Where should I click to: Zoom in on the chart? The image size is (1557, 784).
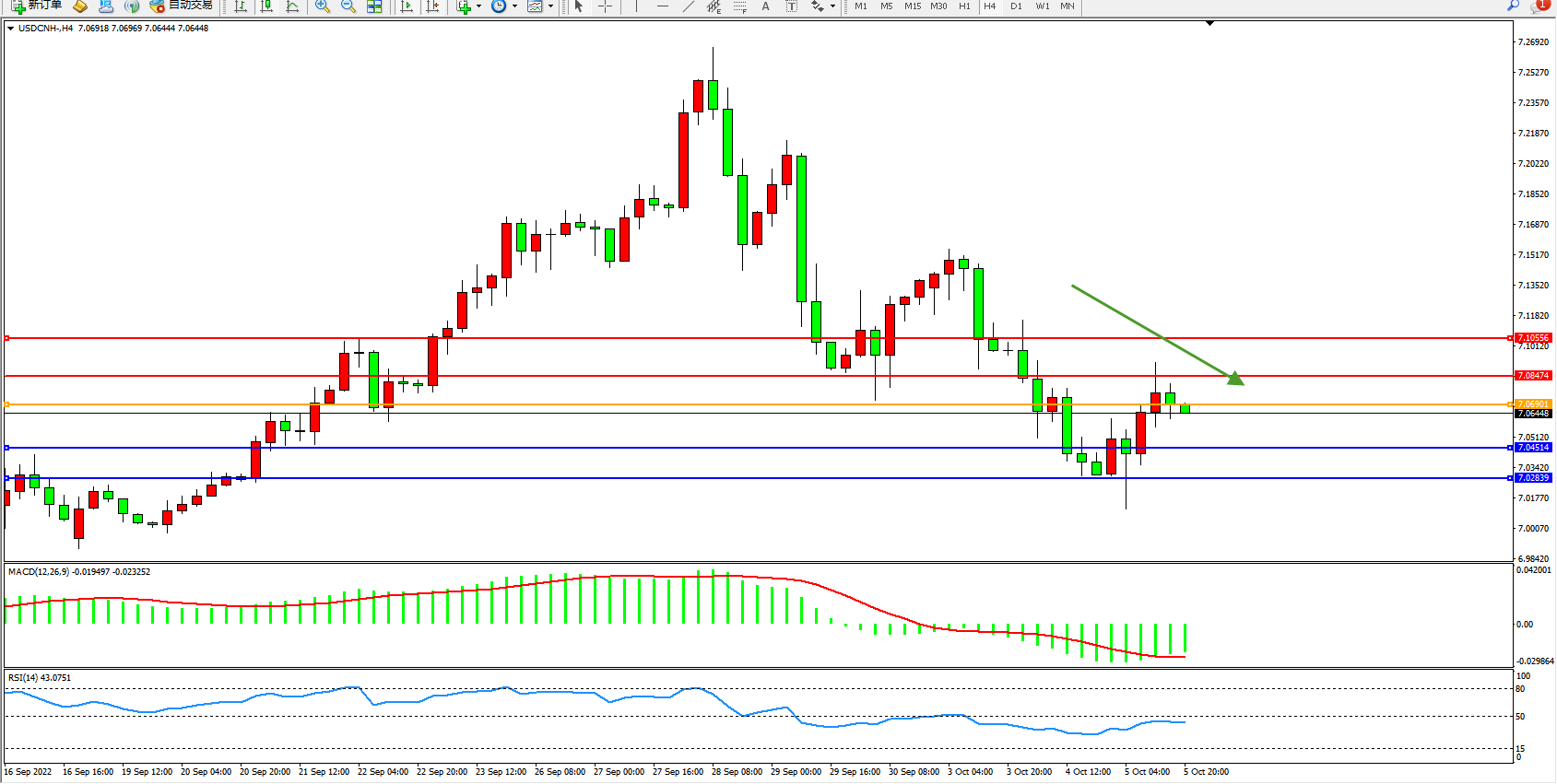pos(323,6)
